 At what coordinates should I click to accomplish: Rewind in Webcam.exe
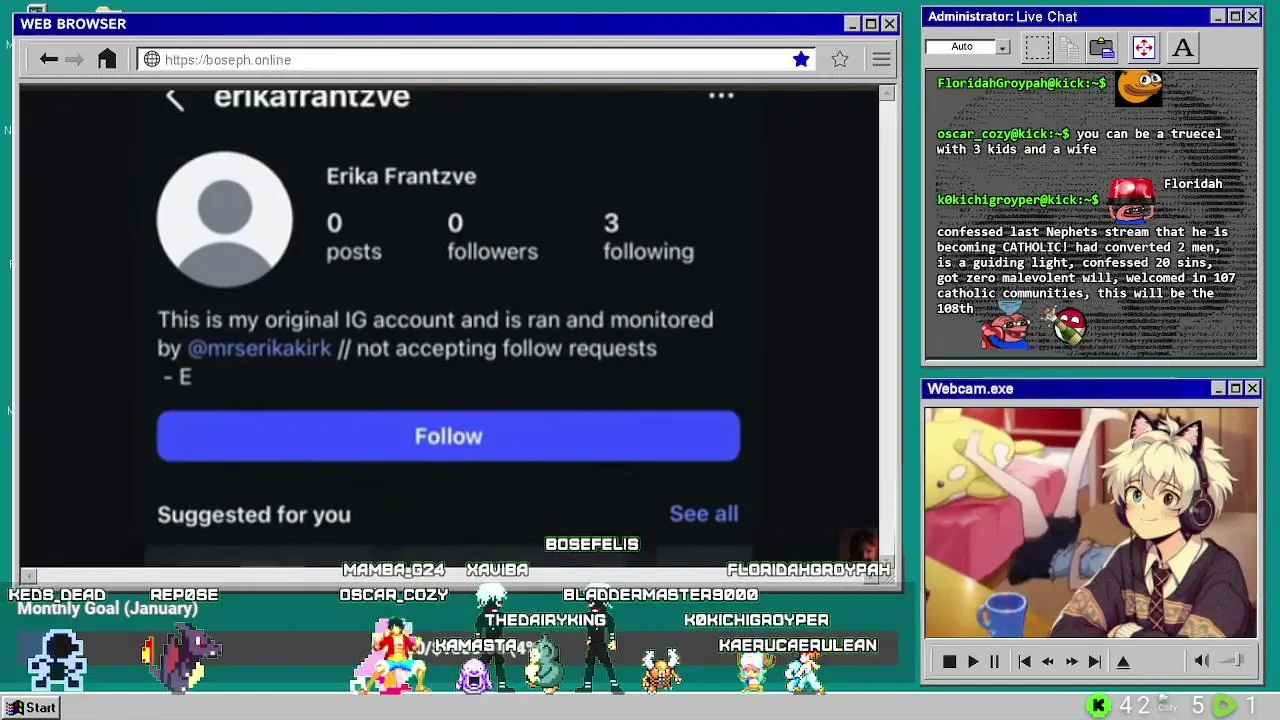click(1048, 661)
